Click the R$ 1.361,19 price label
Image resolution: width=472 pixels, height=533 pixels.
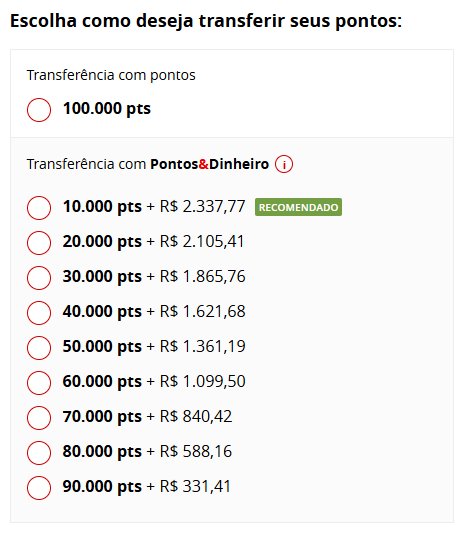[202, 346]
